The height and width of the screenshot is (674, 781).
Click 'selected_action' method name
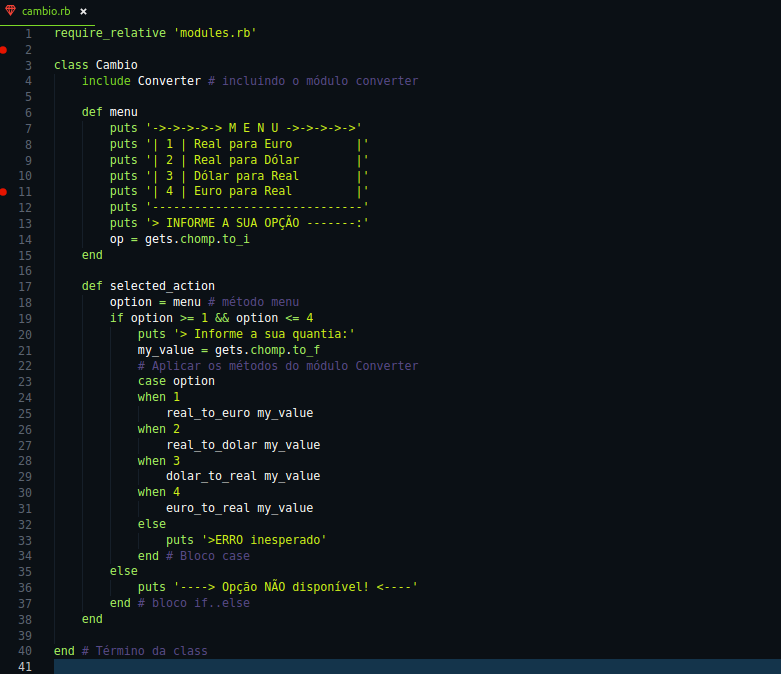click(162, 286)
